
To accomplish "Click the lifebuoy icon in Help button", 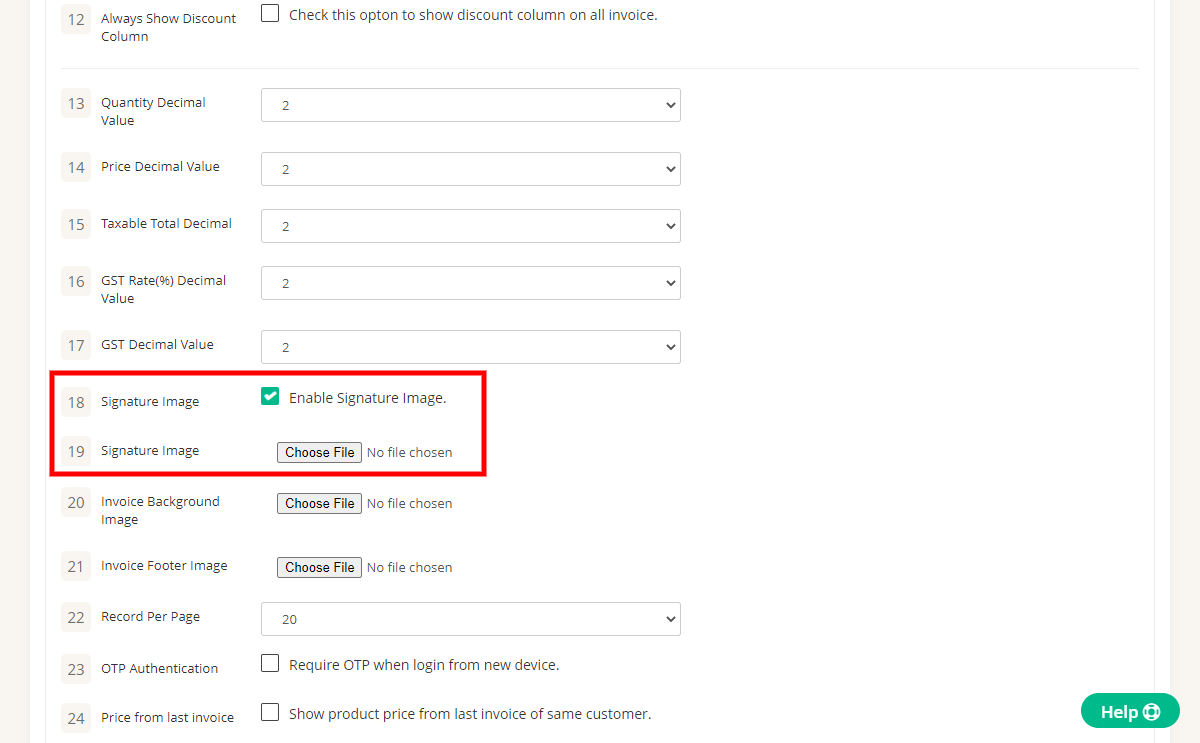I will coord(1151,712).
